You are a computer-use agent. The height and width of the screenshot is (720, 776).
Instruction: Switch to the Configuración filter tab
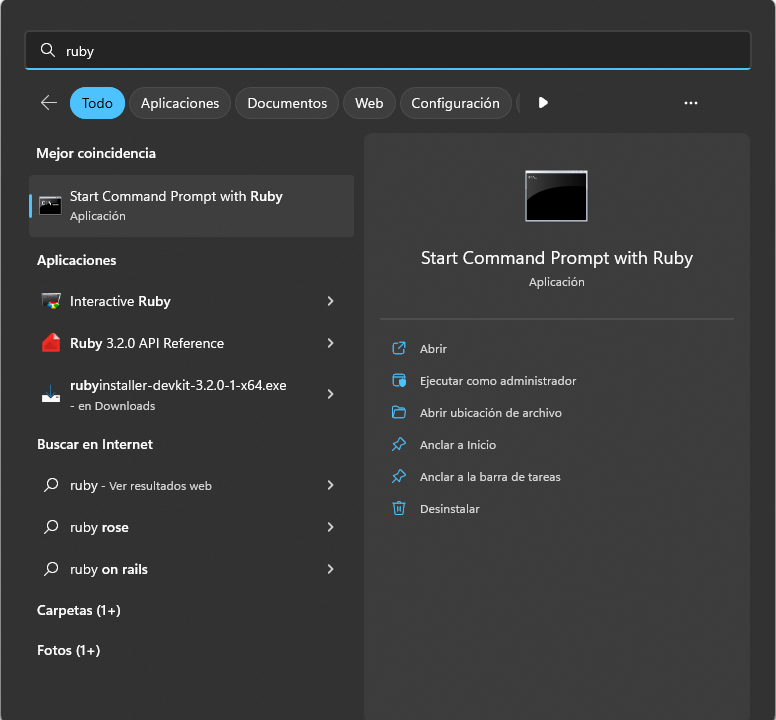pos(455,103)
